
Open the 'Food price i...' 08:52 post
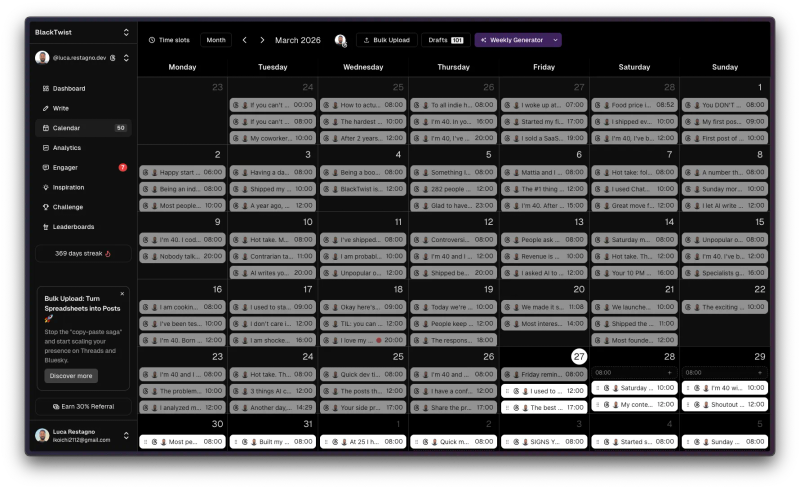coord(634,105)
